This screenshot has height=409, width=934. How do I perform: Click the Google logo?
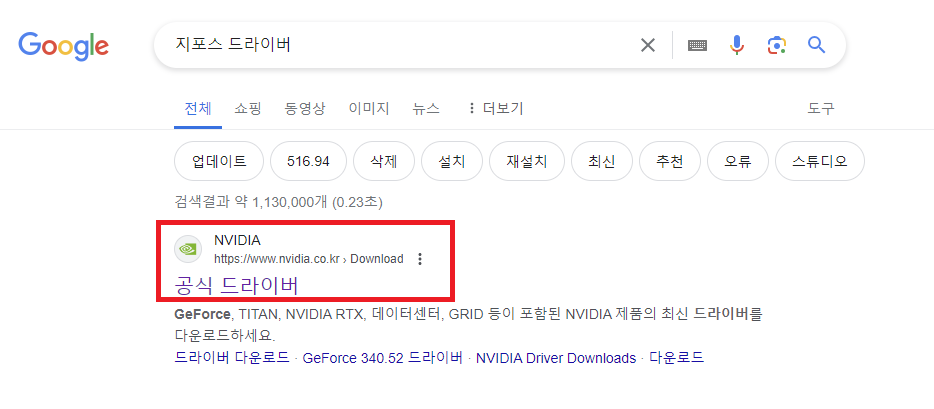click(63, 46)
